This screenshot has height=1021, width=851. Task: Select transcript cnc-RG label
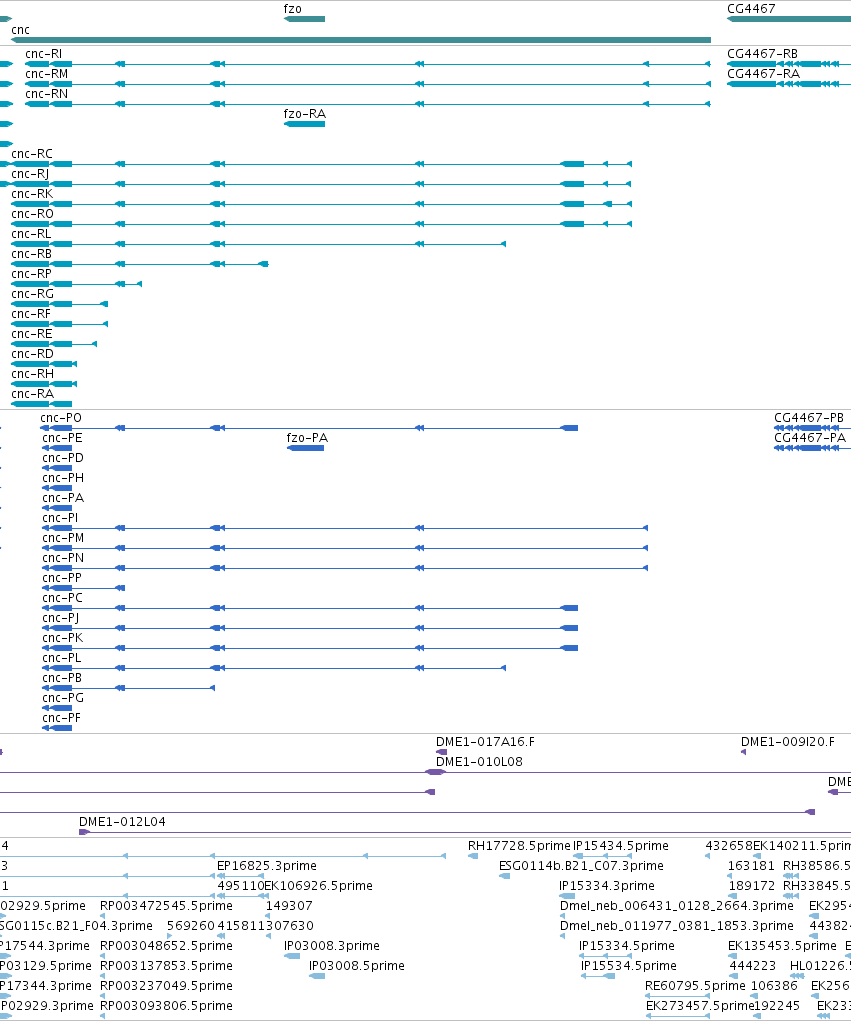pyautogui.click(x=33, y=294)
